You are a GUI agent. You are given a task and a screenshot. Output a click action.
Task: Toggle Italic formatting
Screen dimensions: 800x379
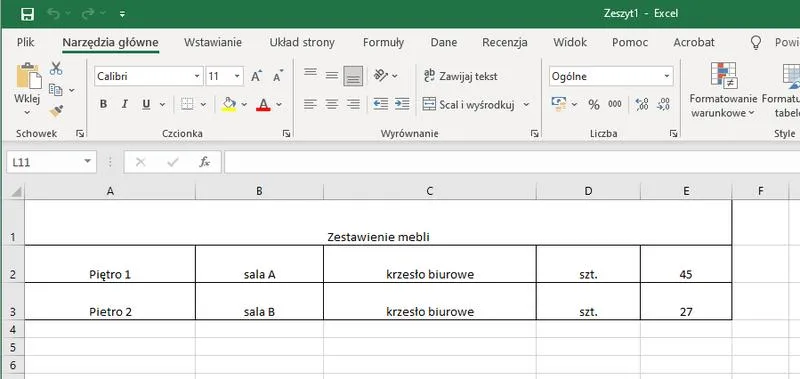click(124, 104)
